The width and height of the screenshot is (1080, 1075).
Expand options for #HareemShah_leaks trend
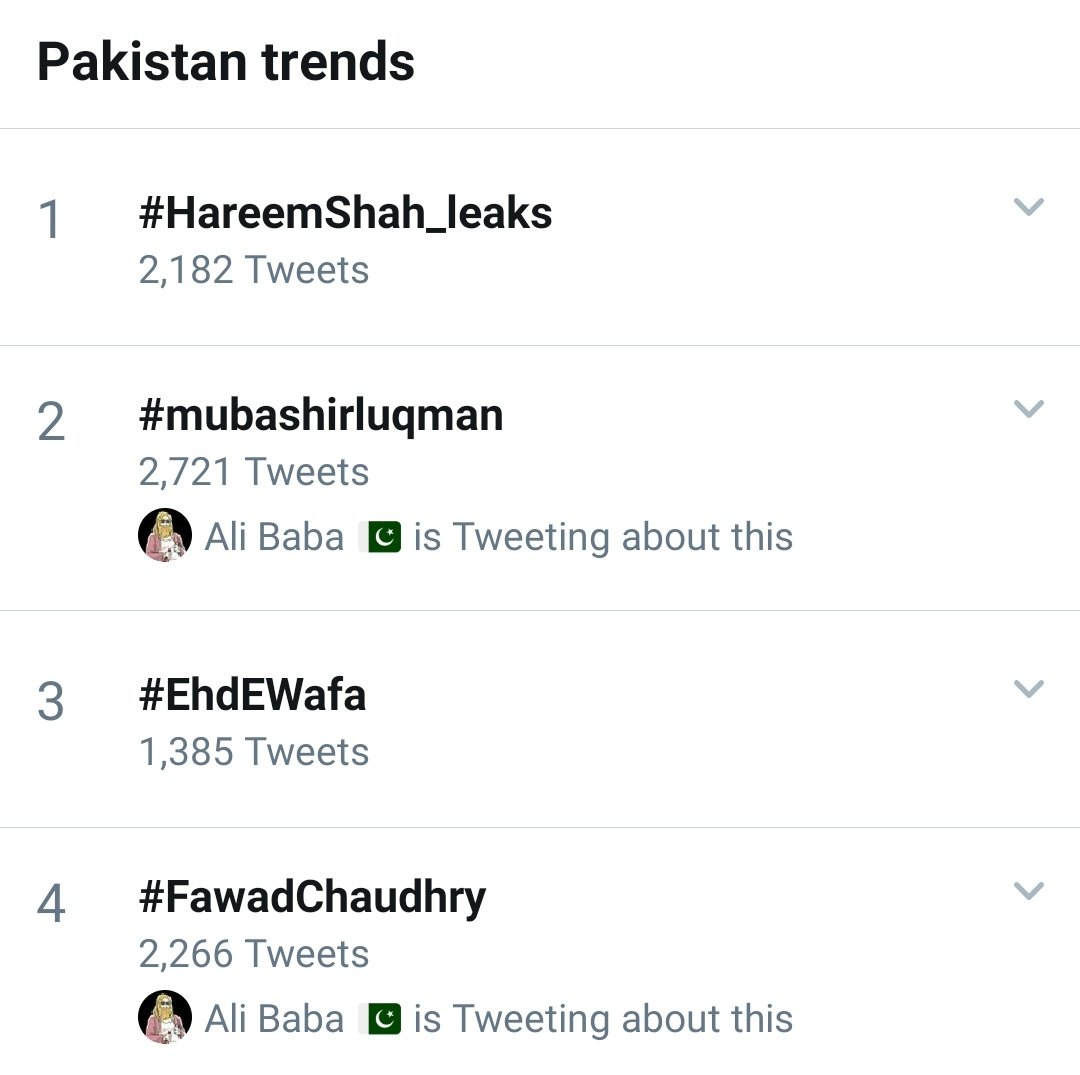1028,207
